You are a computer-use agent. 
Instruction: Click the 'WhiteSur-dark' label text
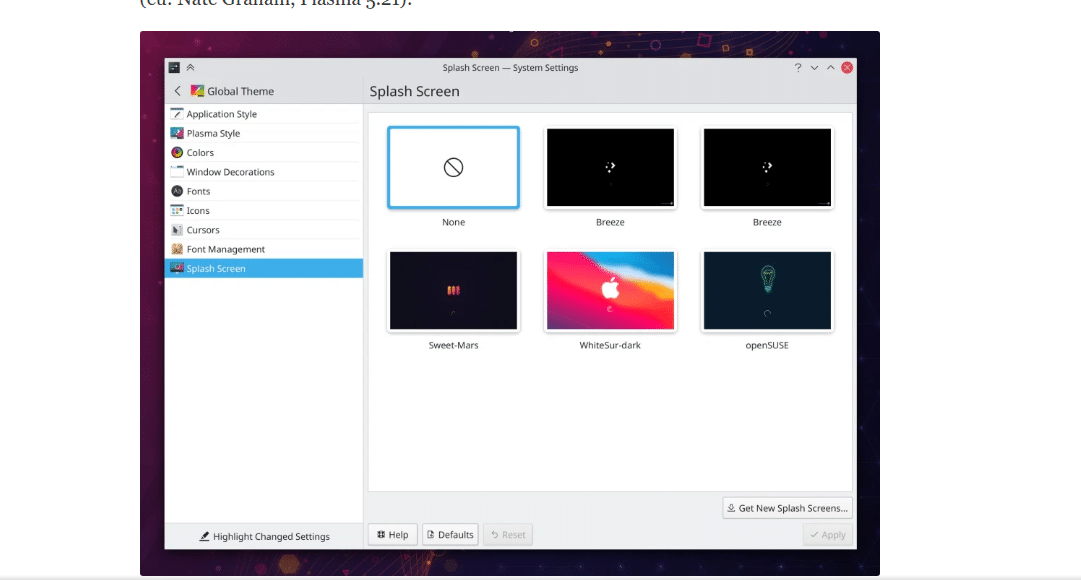click(x=610, y=346)
